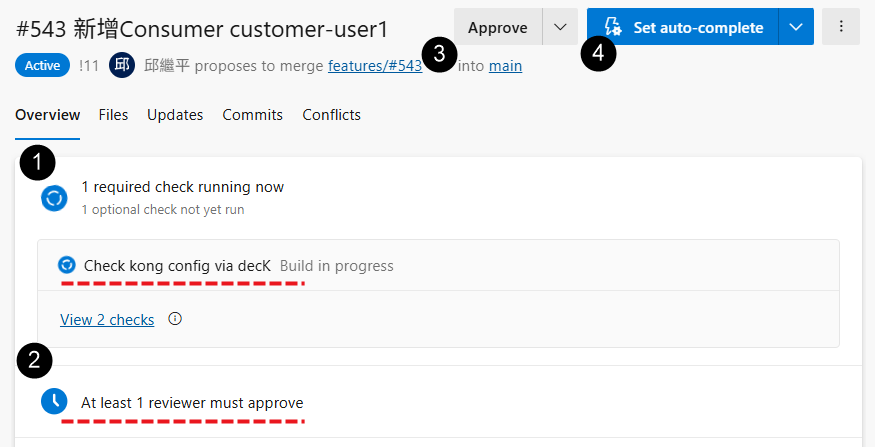Open the three-dot more options menu
This screenshot has width=875, height=447.
tap(841, 27)
